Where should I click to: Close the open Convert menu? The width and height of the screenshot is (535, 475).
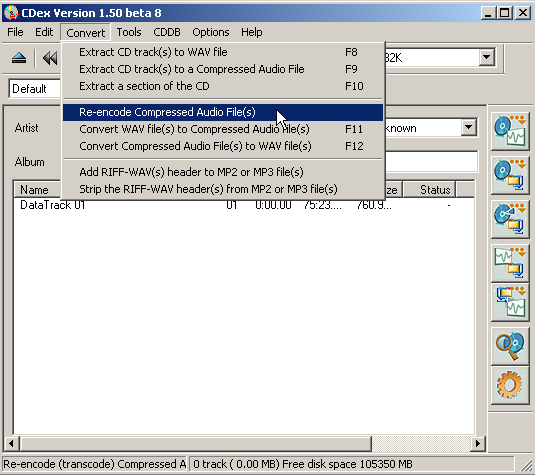point(86,33)
